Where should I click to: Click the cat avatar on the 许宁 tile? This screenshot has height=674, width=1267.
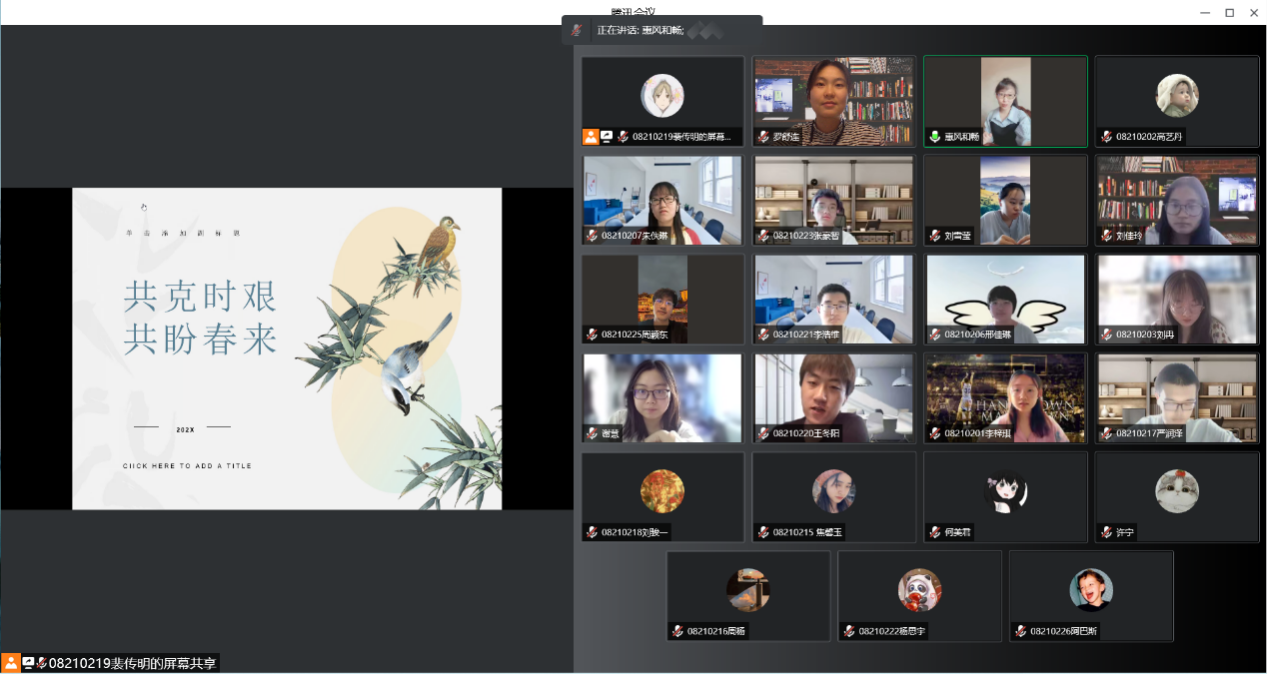(x=1177, y=491)
